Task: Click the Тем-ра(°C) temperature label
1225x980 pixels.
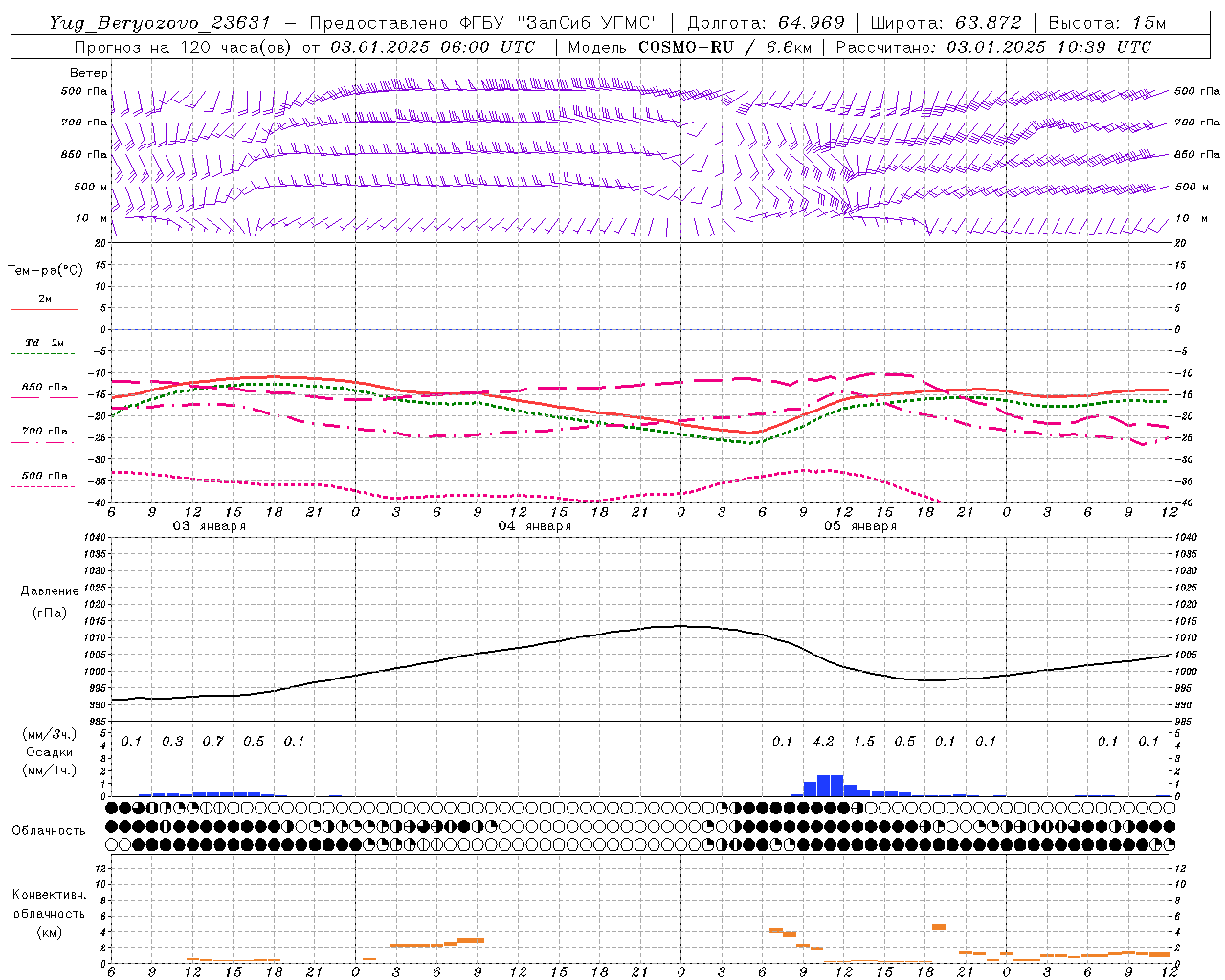Action: coord(45,271)
